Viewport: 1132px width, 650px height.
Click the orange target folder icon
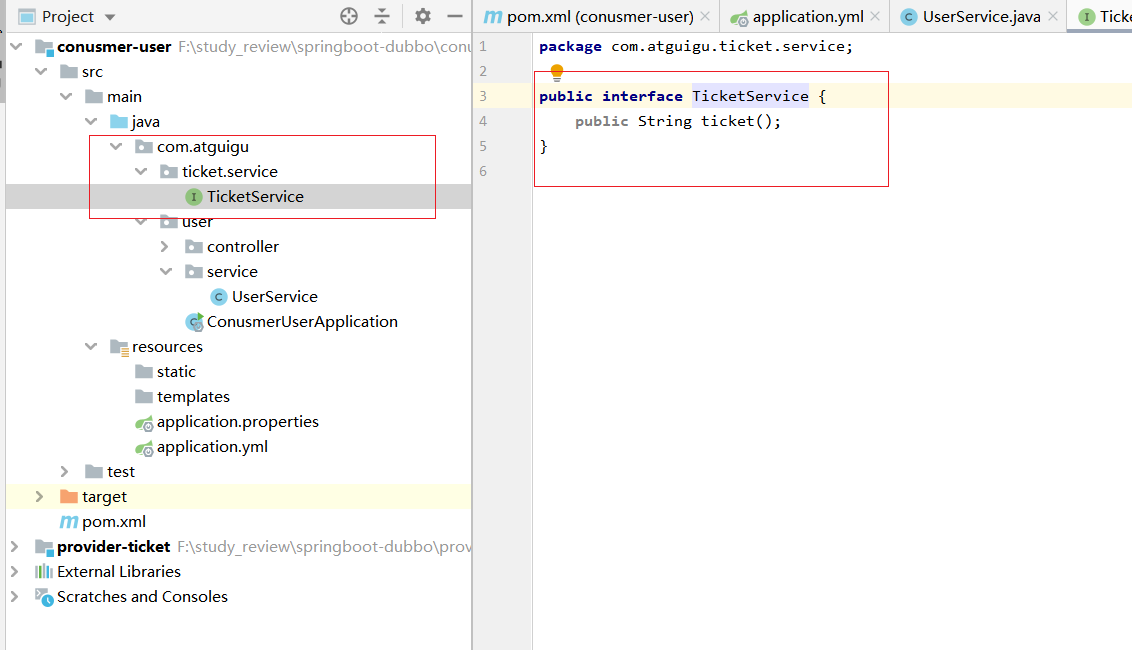(69, 496)
